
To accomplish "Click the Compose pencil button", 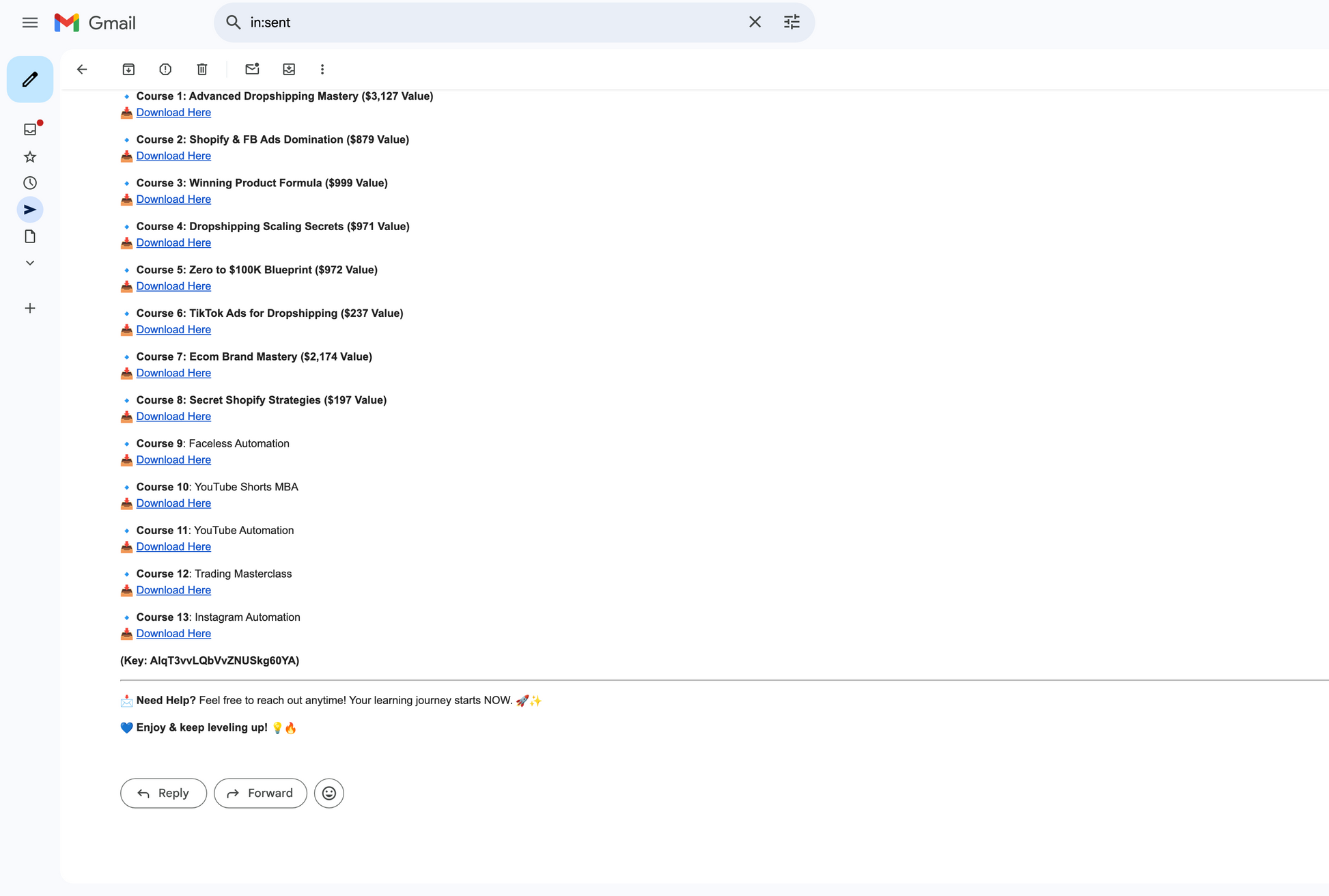I will pos(30,79).
